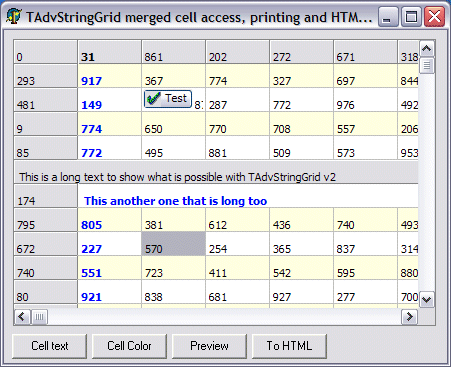Select the bold blue cell 805
The image size is (451, 367).
[110, 220]
